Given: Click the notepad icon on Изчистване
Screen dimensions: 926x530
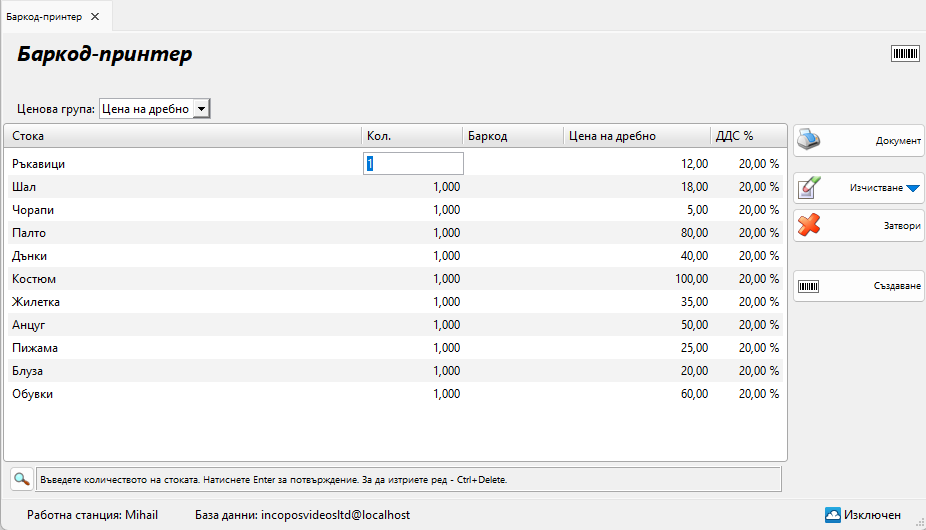Looking at the screenshot, I should (x=809, y=187).
